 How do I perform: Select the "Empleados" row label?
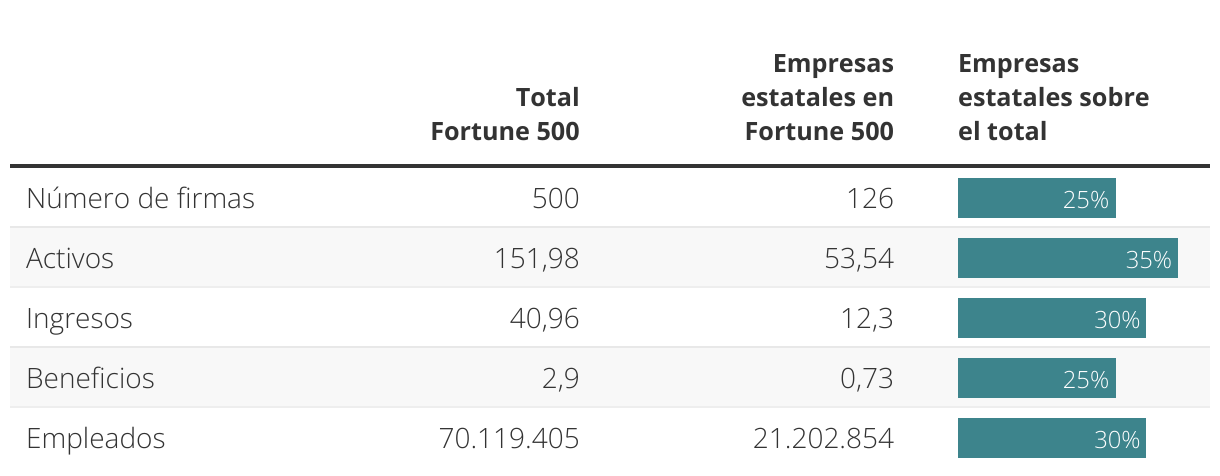click(x=95, y=439)
